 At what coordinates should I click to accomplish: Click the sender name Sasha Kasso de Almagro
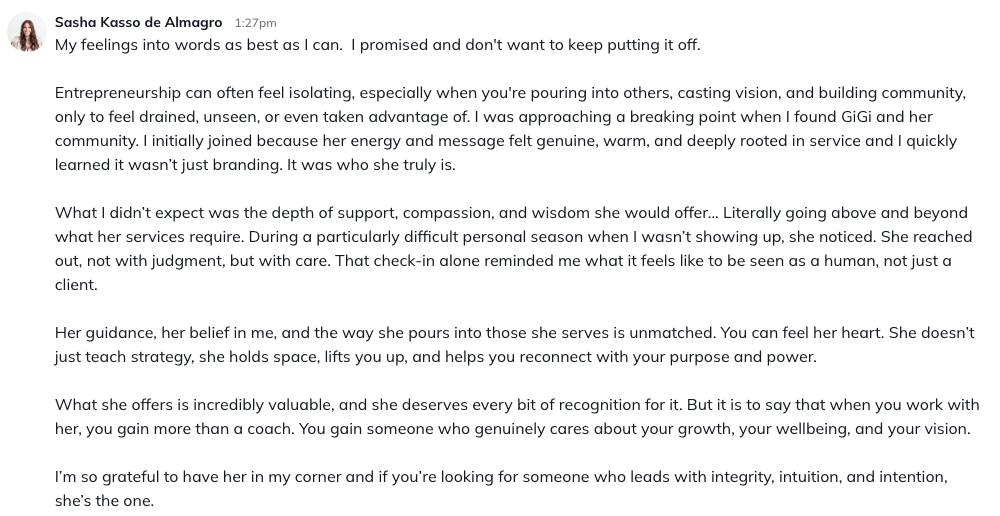pyautogui.click(x=138, y=22)
